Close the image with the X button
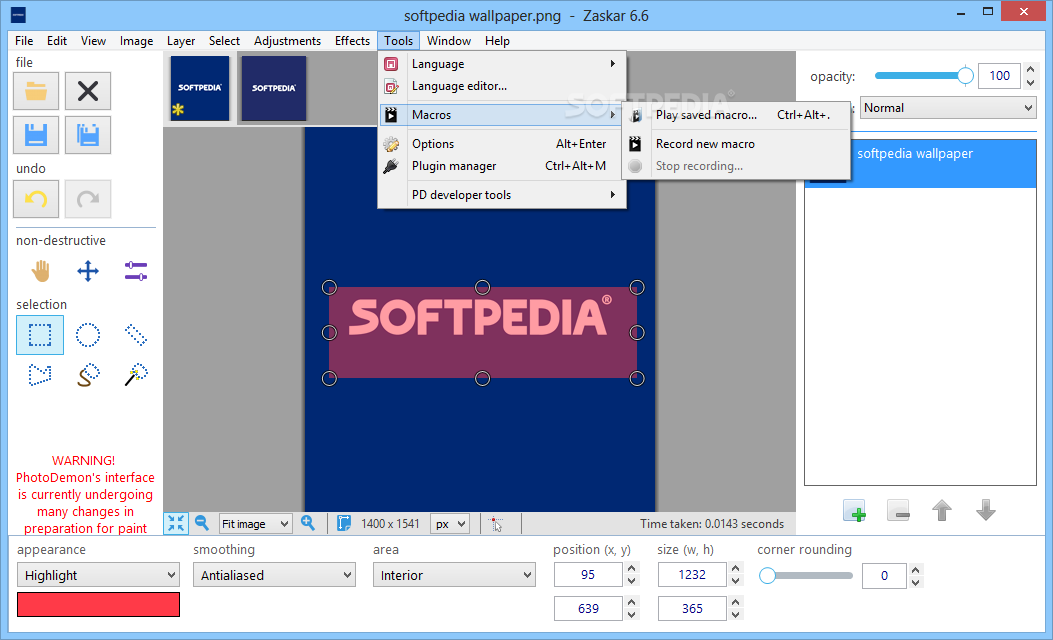The image size is (1053, 640). click(x=88, y=91)
